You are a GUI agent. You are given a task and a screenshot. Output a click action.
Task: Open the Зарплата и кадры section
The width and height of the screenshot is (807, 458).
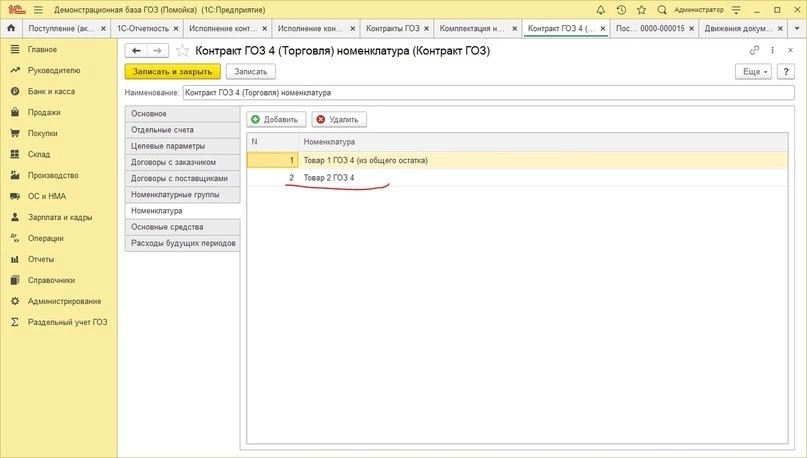59,217
